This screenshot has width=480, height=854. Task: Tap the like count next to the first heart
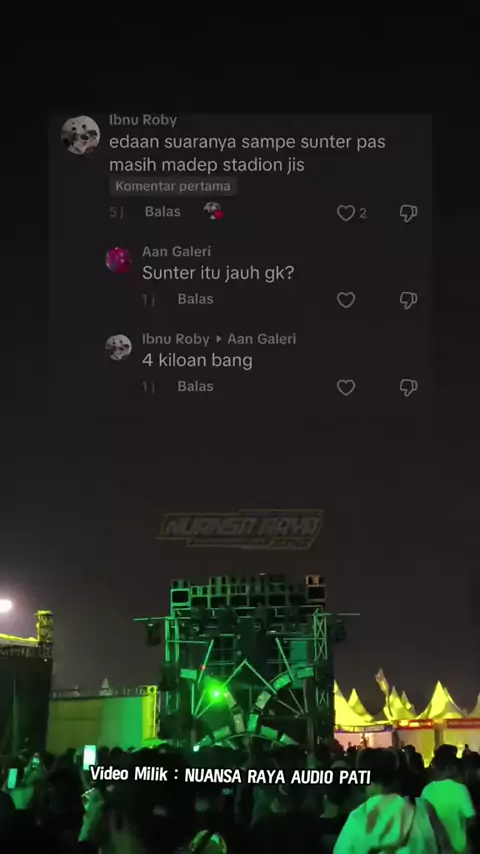click(363, 214)
